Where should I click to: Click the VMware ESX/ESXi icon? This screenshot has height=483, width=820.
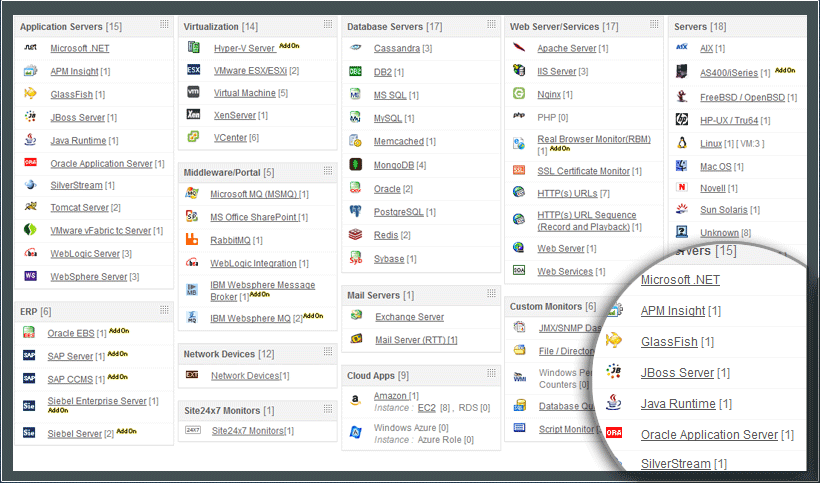[x=193, y=70]
